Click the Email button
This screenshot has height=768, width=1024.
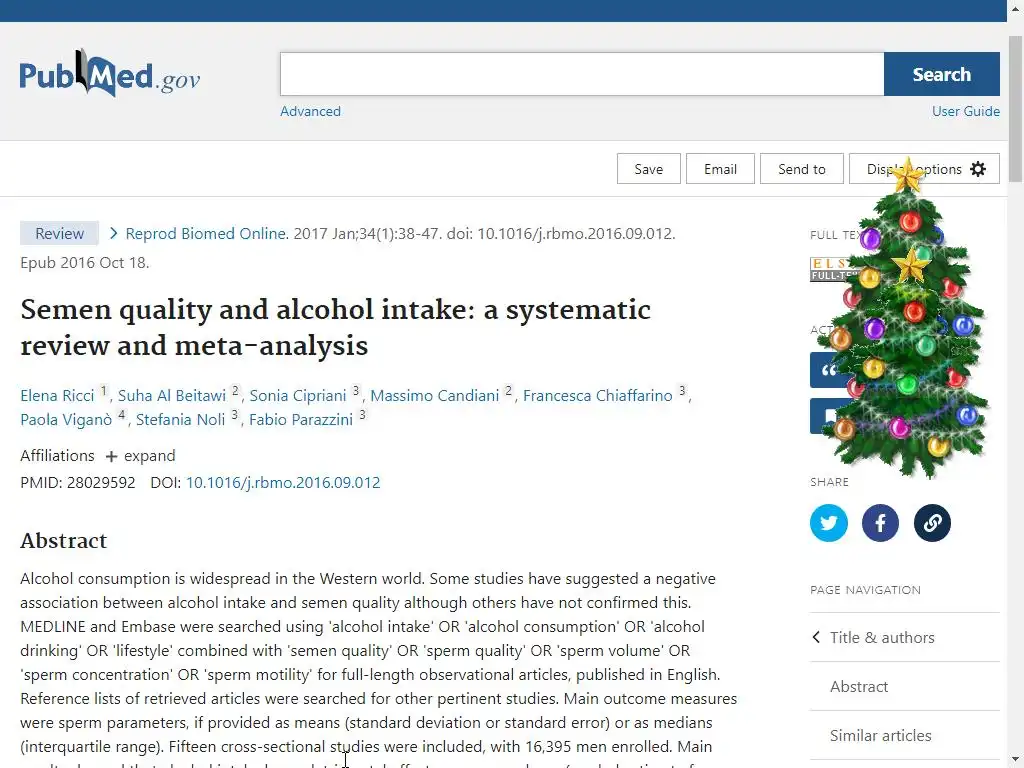[x=720, y=169]
